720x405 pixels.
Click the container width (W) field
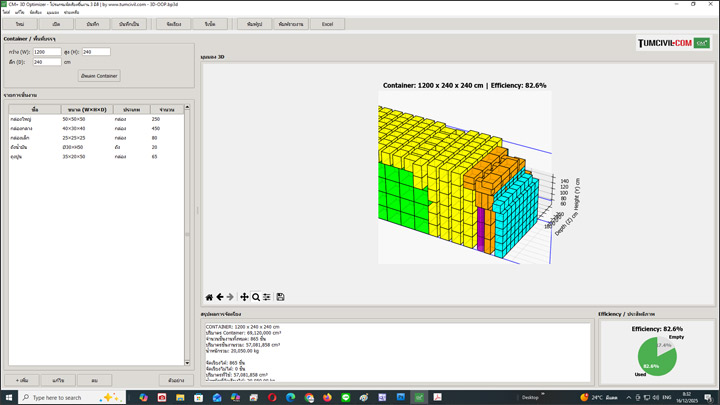(x=47, y=51)
